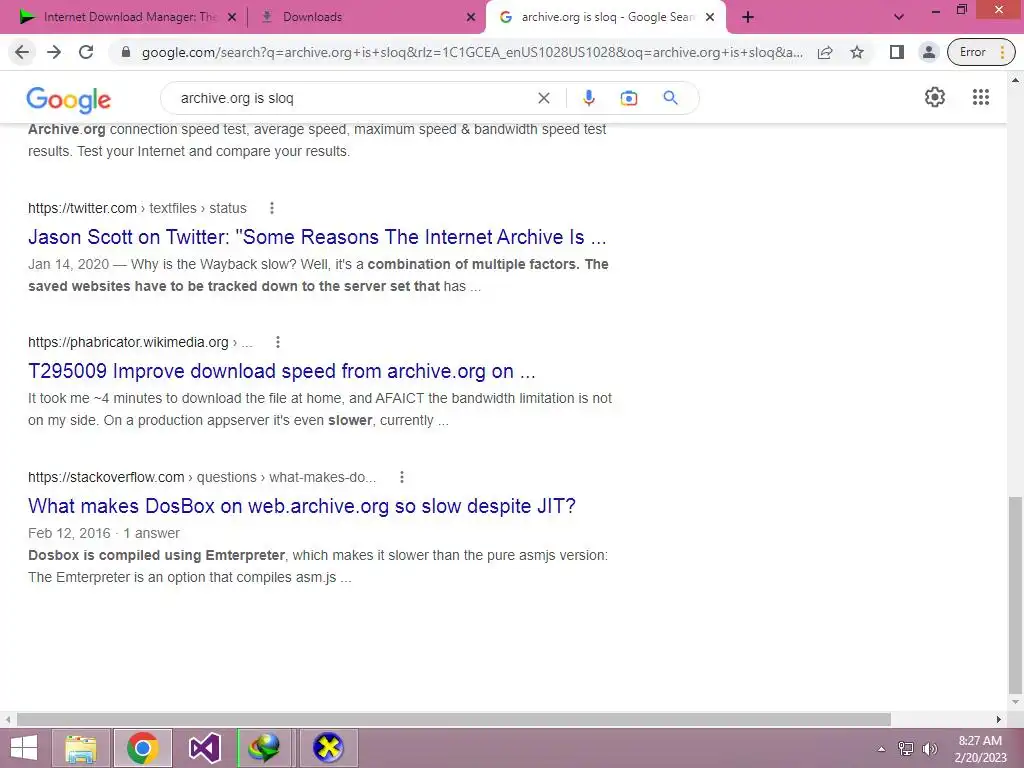Start voice search with the microphone

(x=588, y=98)
